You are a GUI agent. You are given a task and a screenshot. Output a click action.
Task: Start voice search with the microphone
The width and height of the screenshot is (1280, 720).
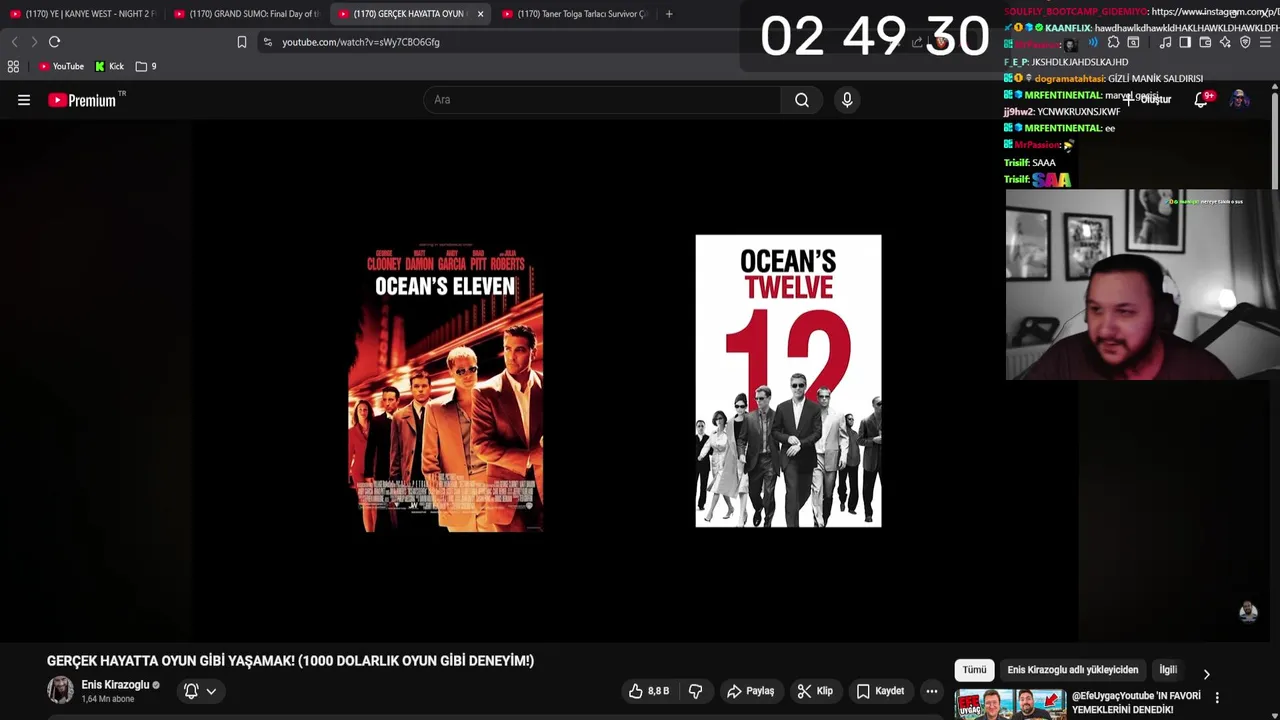point(847,100)
